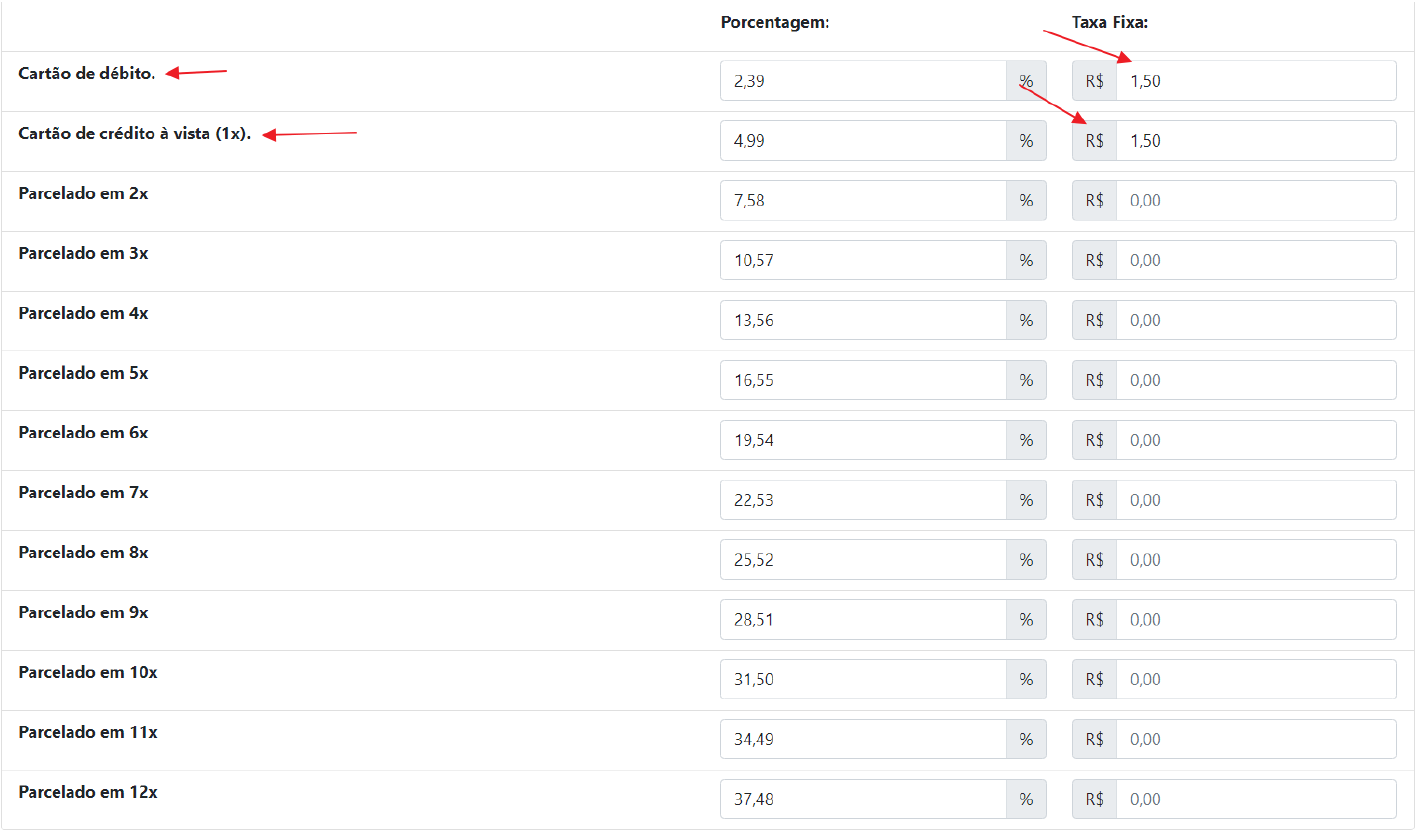1418x832 pixels.
Task: Click fixed fee input for Parcelado em 7x
Action: [1255, 500]
